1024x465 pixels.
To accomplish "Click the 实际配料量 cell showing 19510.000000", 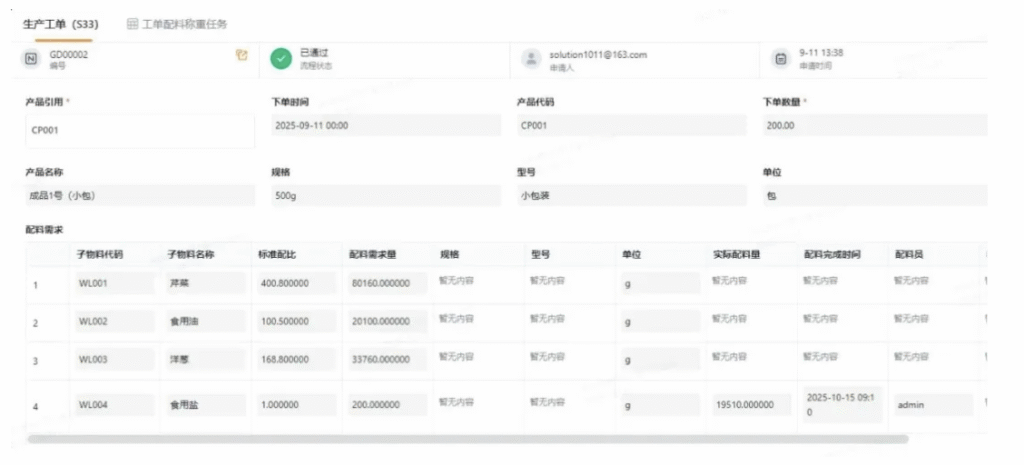I will (x=750, y=405).
